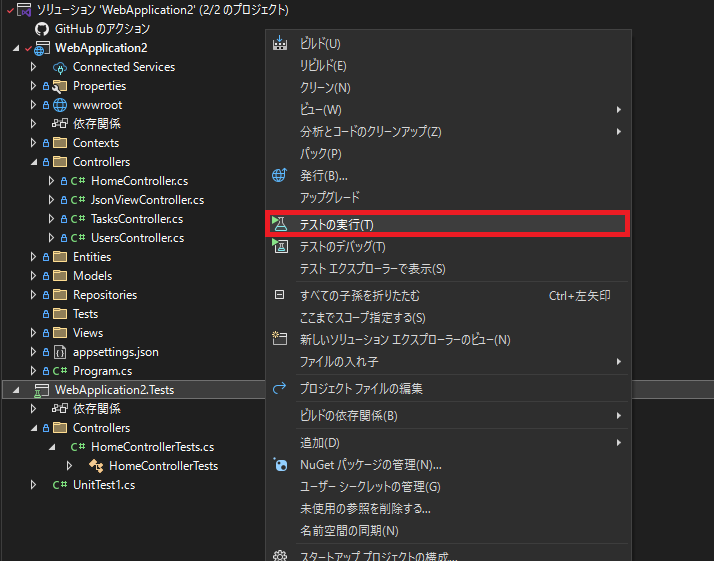Select アップグレード in the context menu

pyautogui.click(x=448, y=197)
